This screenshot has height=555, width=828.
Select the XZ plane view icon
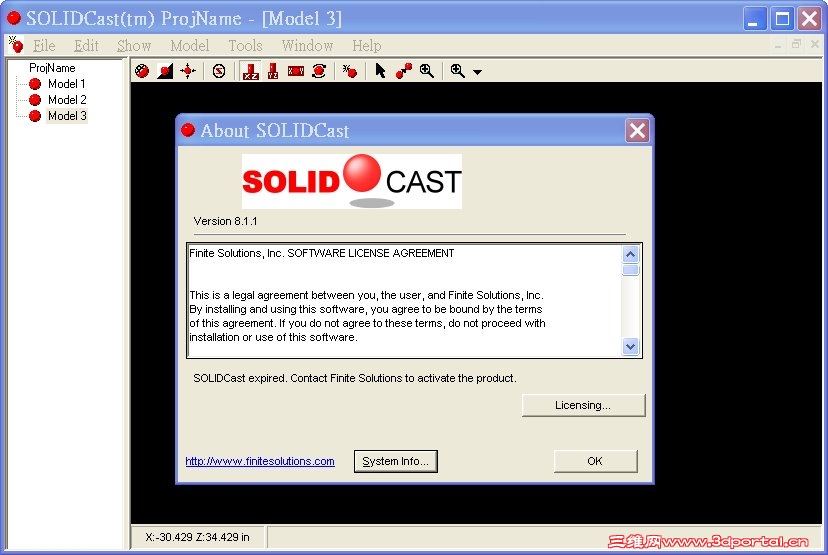point(250,71)
